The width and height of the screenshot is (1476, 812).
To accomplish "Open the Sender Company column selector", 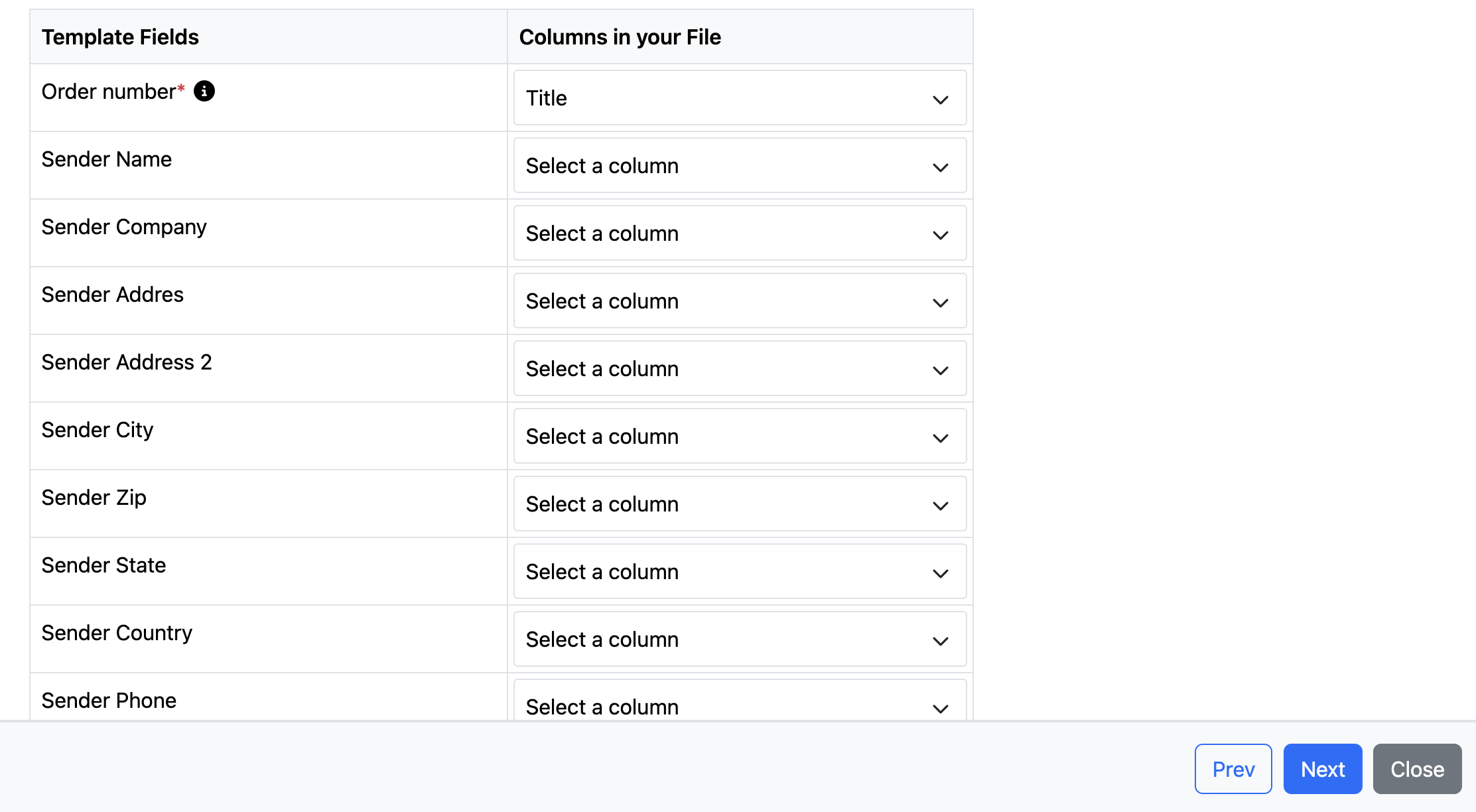I will pyautogui.click(x=740, y=234).
